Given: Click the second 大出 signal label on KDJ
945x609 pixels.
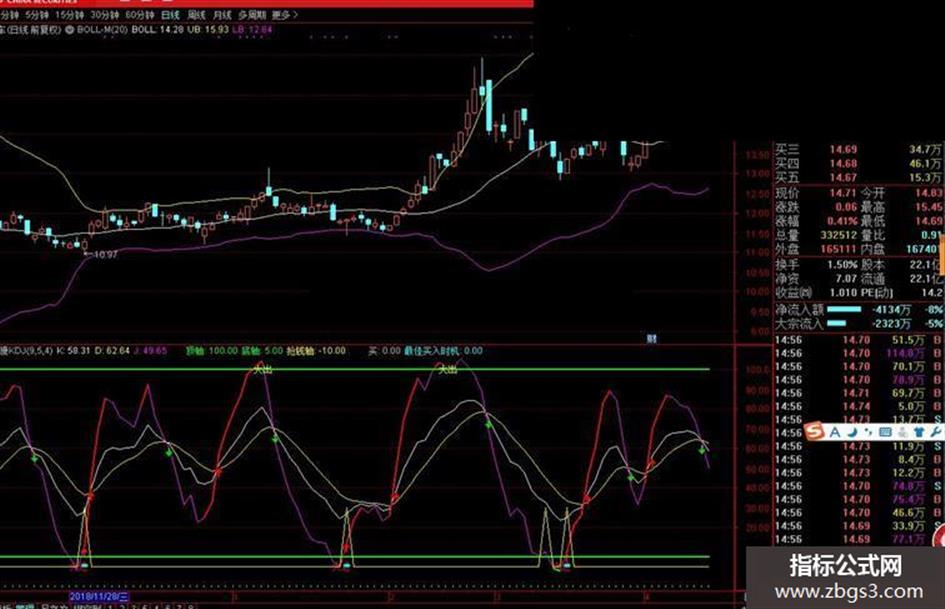Looking at the screenshot, I should [x=447, y=369].
